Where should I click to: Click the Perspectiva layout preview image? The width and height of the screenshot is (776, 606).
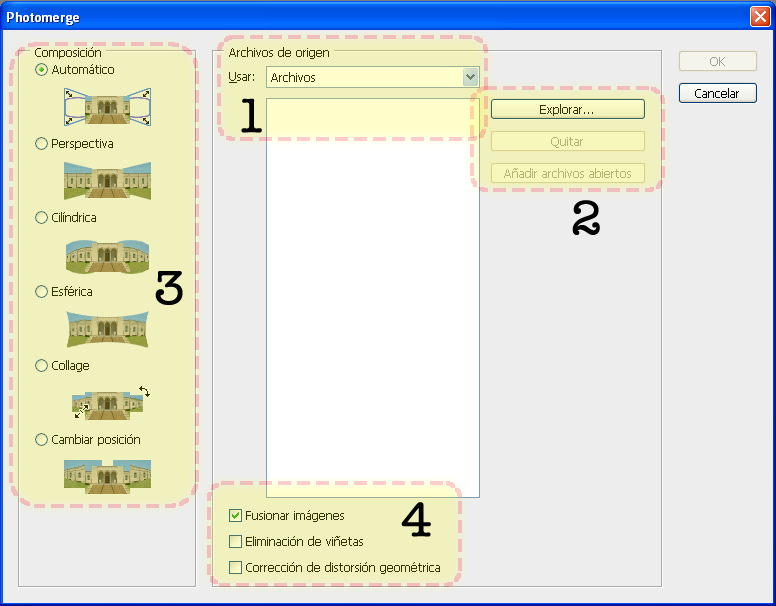107,181
